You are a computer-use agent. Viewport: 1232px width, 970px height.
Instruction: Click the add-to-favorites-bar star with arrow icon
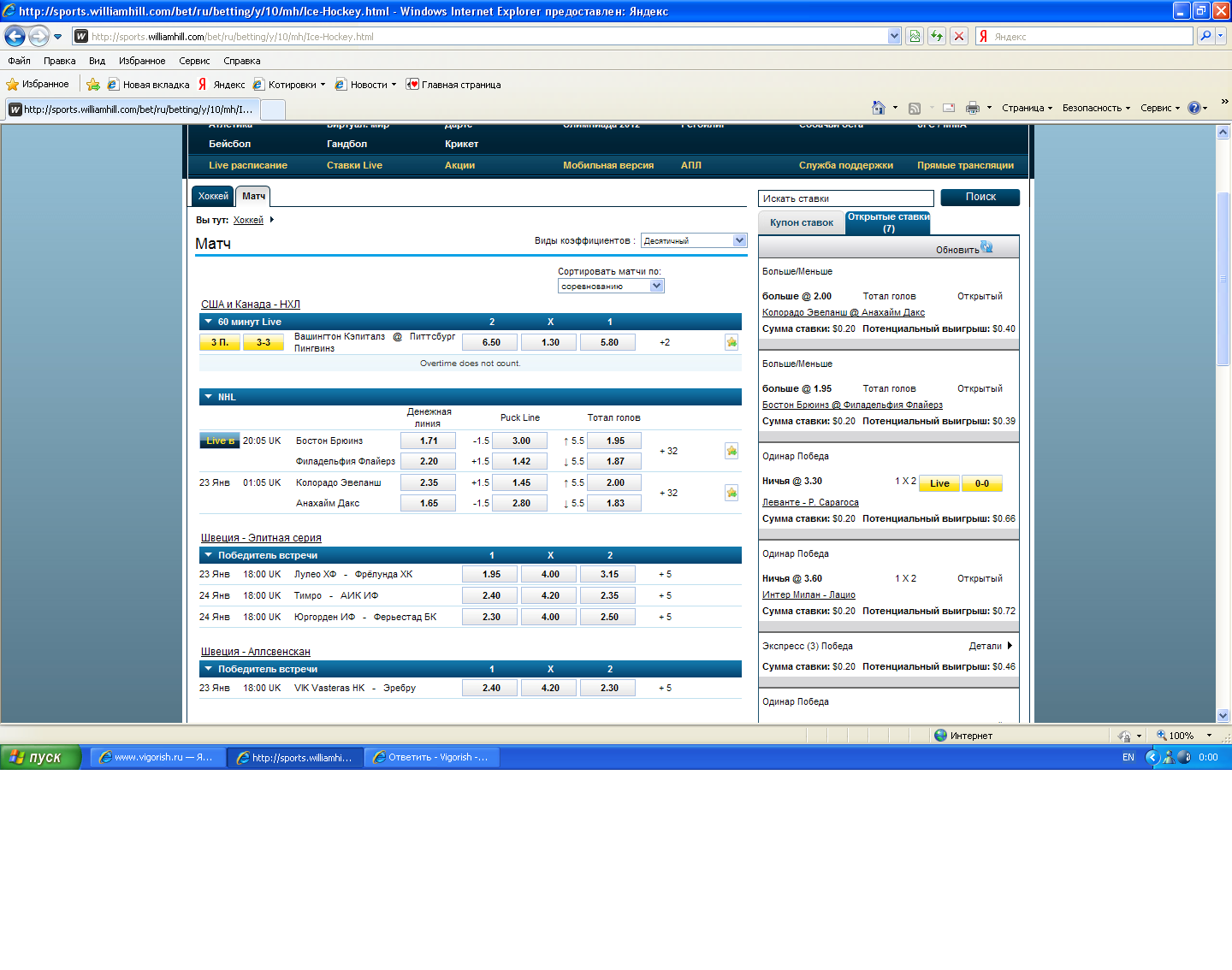(x=93, y=84)
